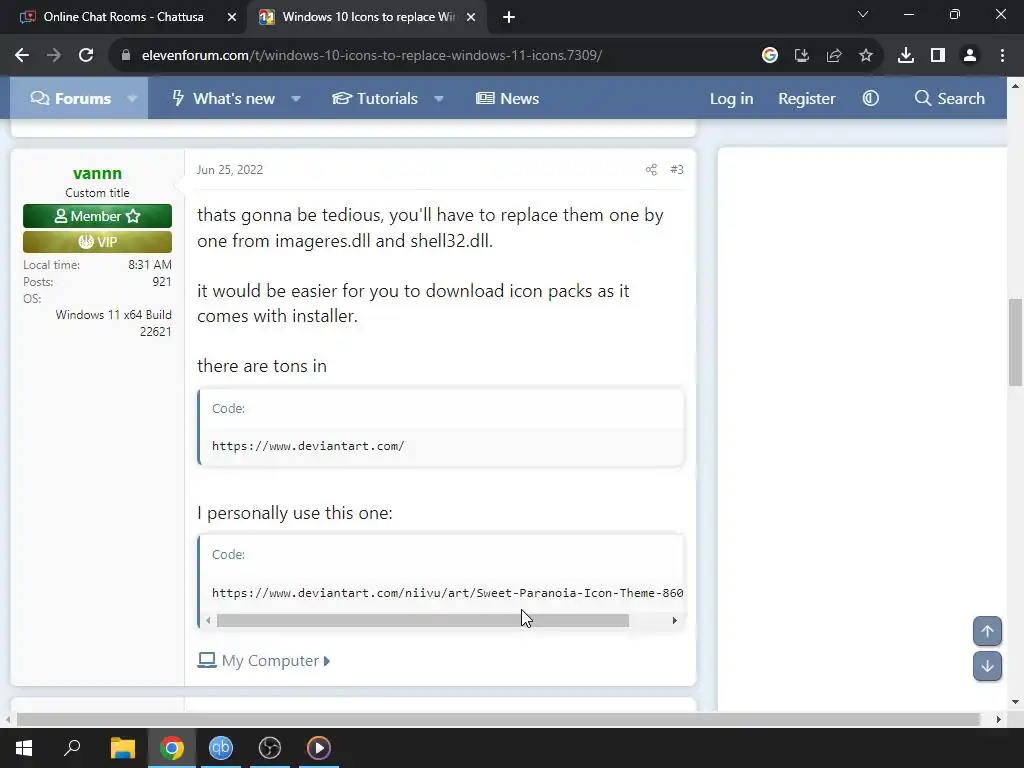This screenshot has height=768, width=1024.
Task: Open the News section
Action: tap(507, 99)
